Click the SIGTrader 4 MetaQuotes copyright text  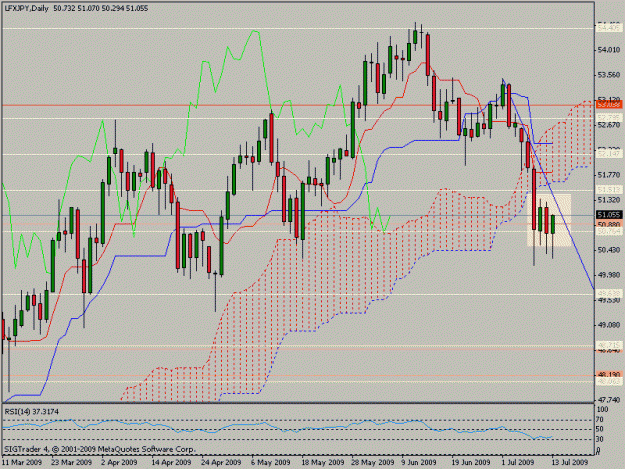pyautogui.click(x=100, y=449)
